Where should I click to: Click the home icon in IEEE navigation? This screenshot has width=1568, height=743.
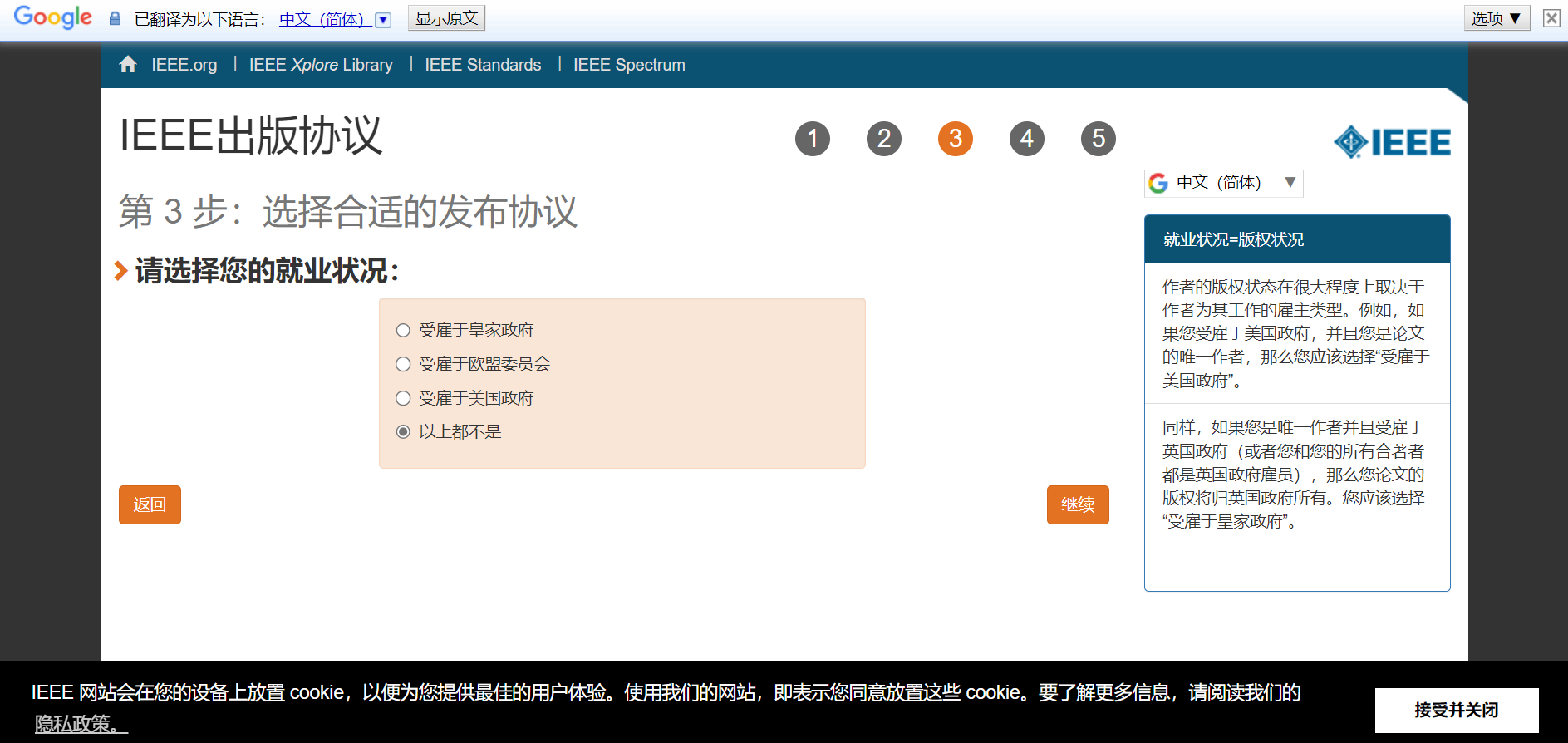pyautogui.click(x=128, y=64)
